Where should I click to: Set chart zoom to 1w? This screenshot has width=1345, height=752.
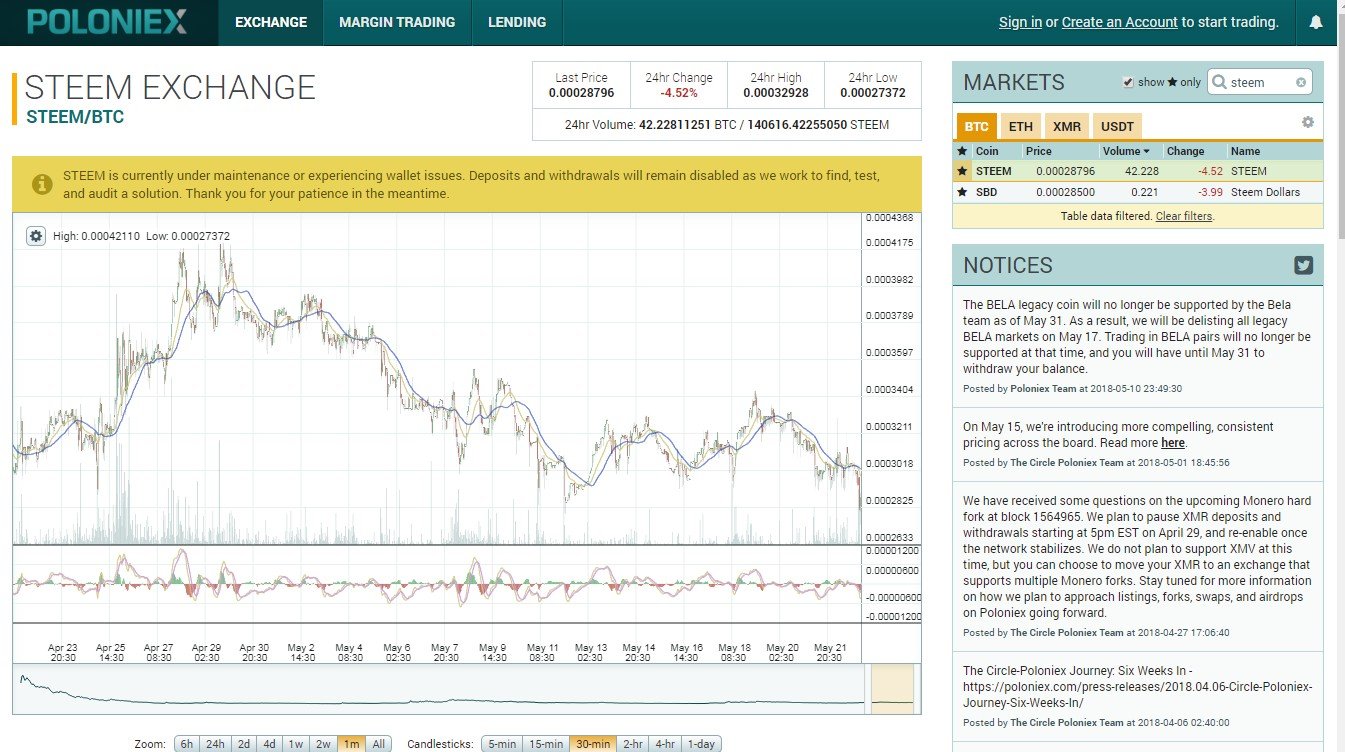click(296, 744)
